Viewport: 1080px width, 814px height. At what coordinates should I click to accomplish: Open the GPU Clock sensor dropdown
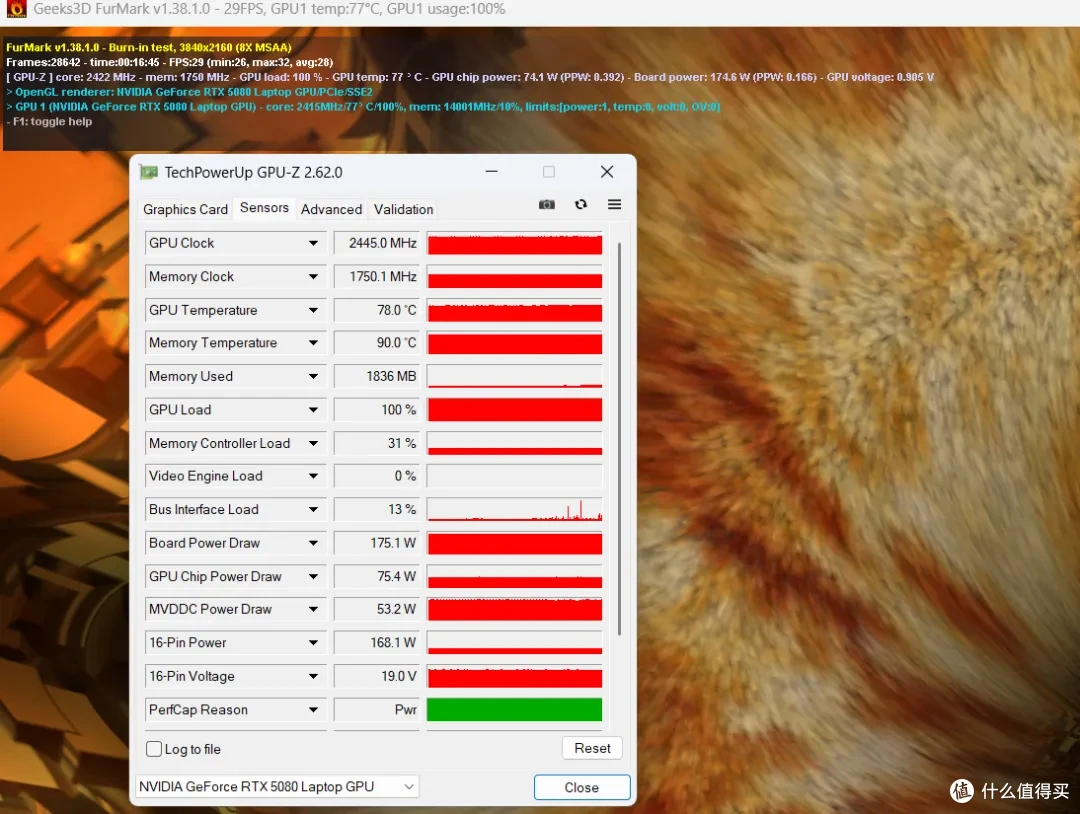click(x=313, y=243)
